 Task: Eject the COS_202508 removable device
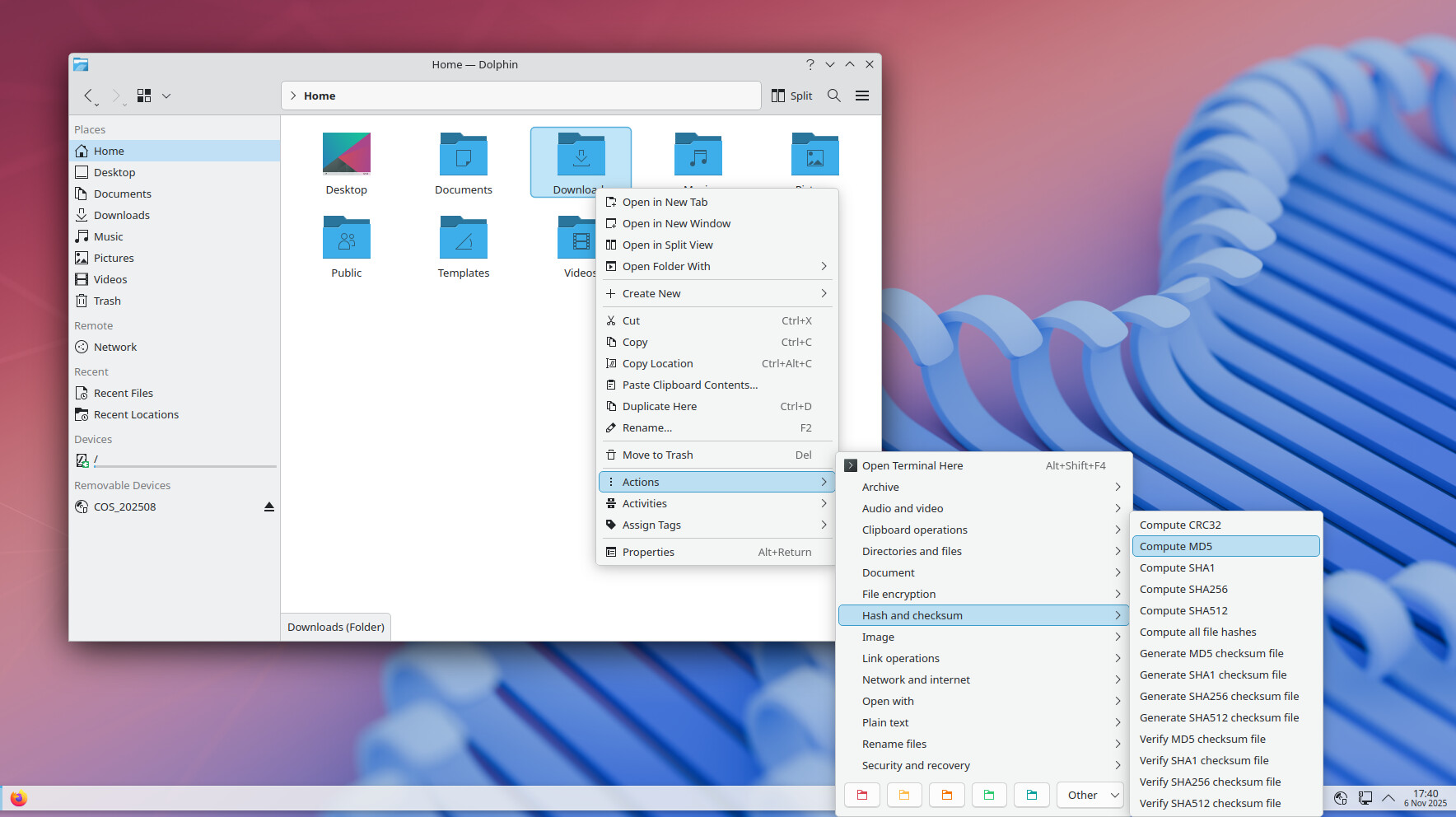click(x=268, y=507)
